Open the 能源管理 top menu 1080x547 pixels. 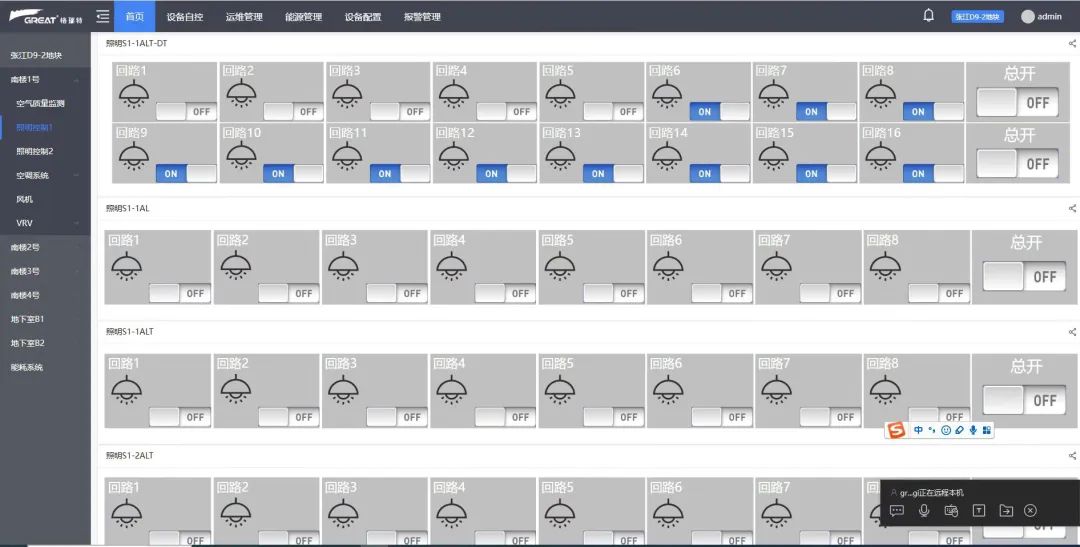303,17
